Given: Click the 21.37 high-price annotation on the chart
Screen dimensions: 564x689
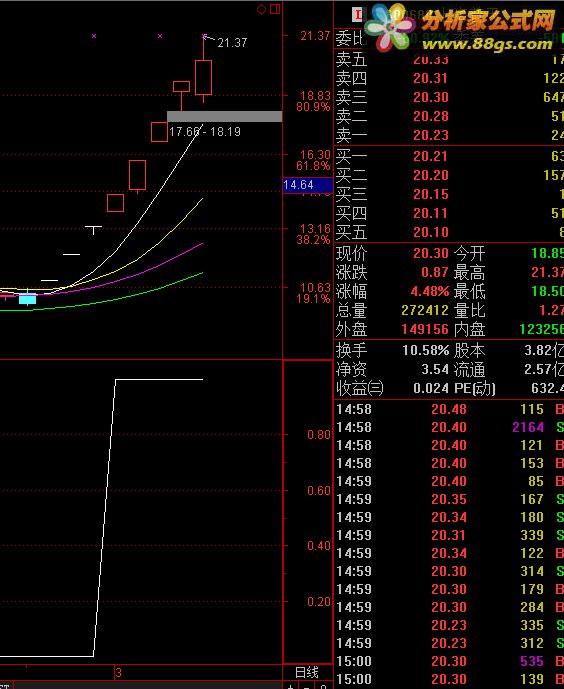Looking at the screenshot, I should coord(232,43).
